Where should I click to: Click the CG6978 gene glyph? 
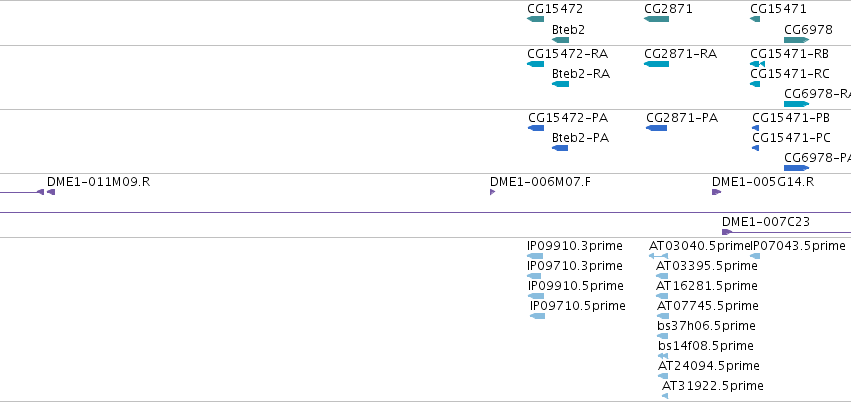(x=797, y=40)
